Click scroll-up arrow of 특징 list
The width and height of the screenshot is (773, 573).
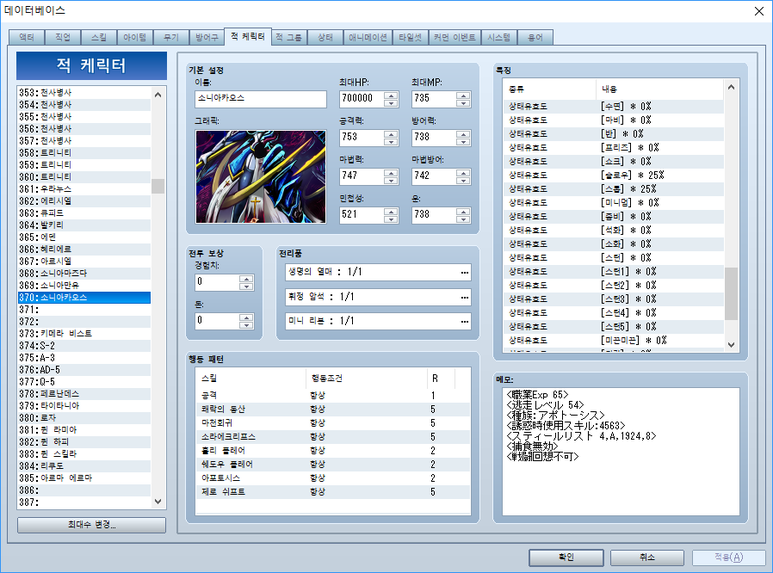[731, 87]
